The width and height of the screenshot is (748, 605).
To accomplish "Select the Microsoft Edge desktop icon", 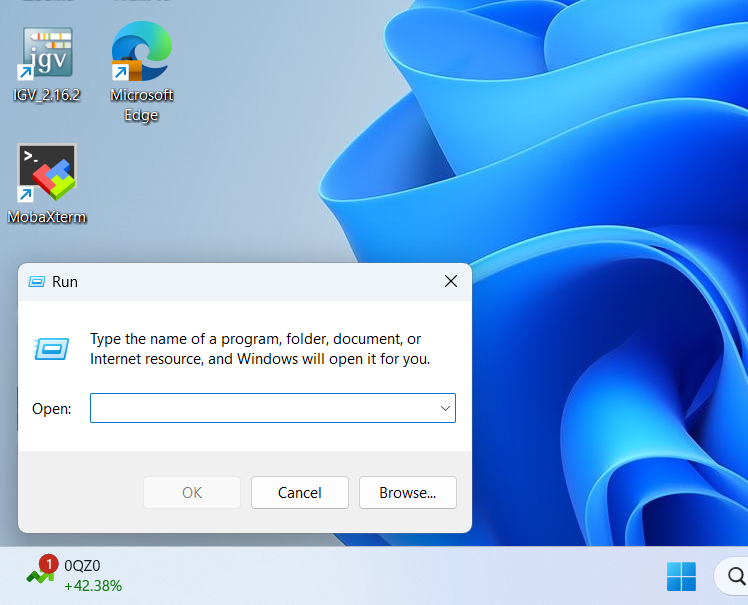I will coord(141,55).
